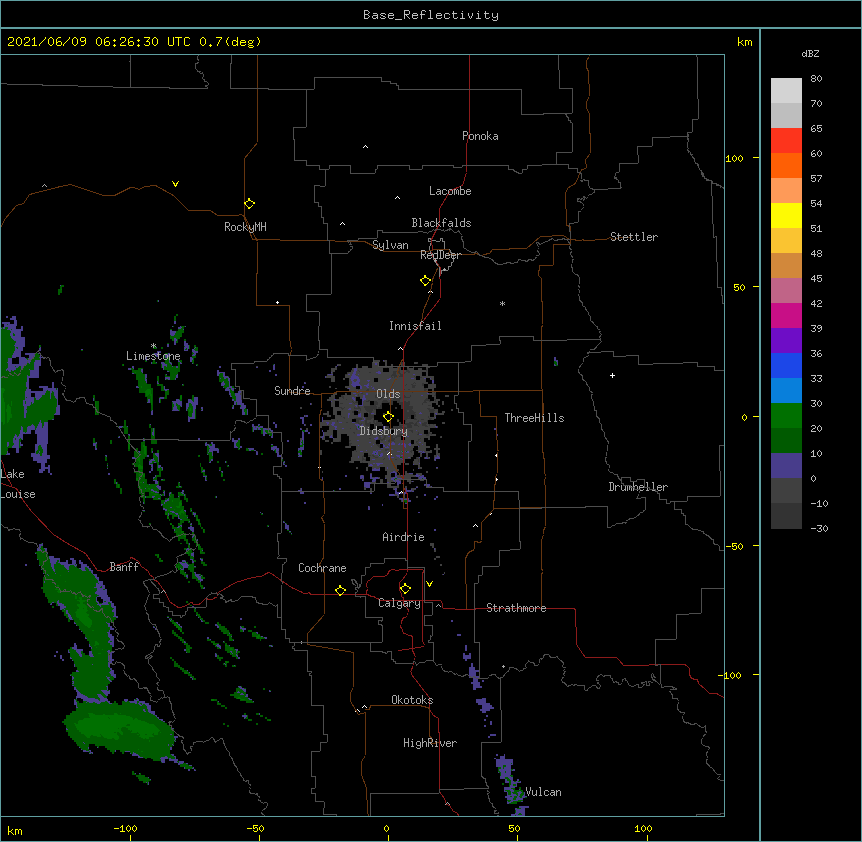Click the Vulcan label
This screenshot has width=862, height=842.
click(543, 792)
